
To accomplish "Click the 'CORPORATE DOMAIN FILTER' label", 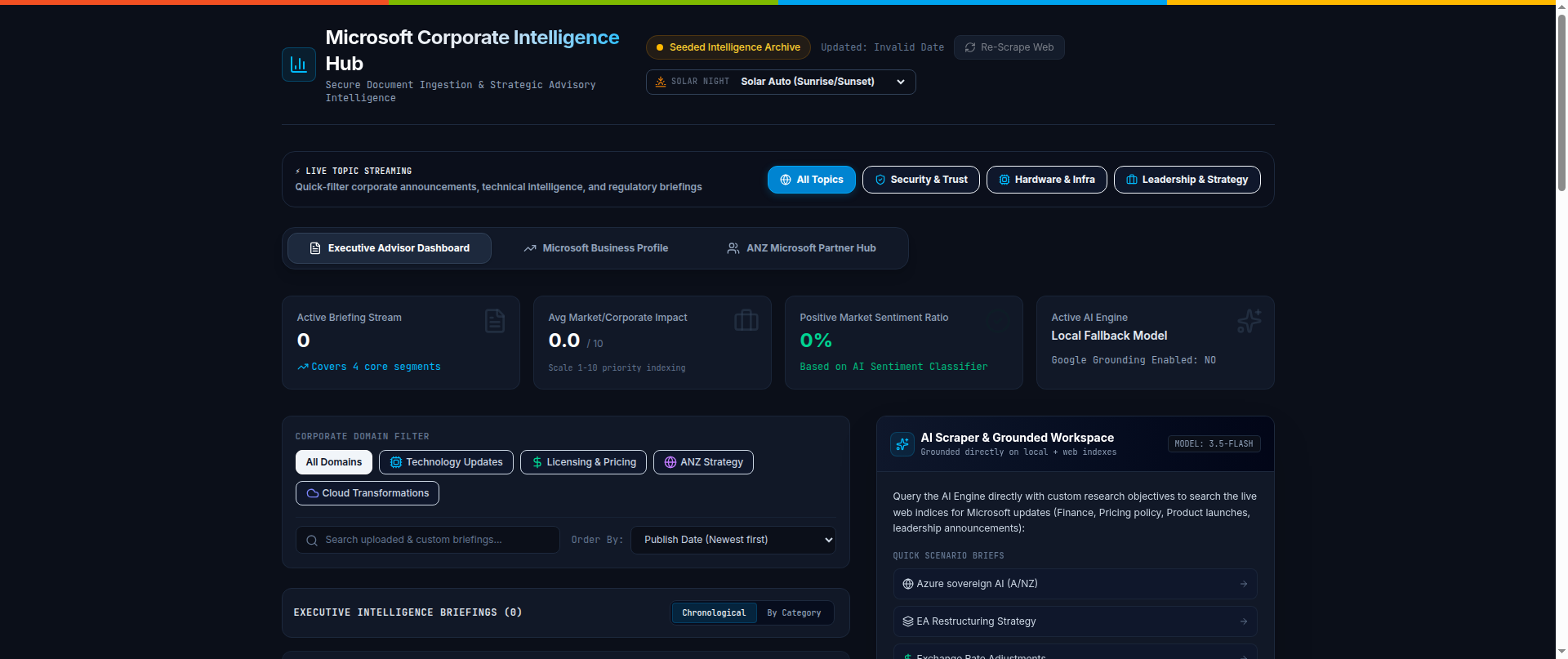I will 362,437.
